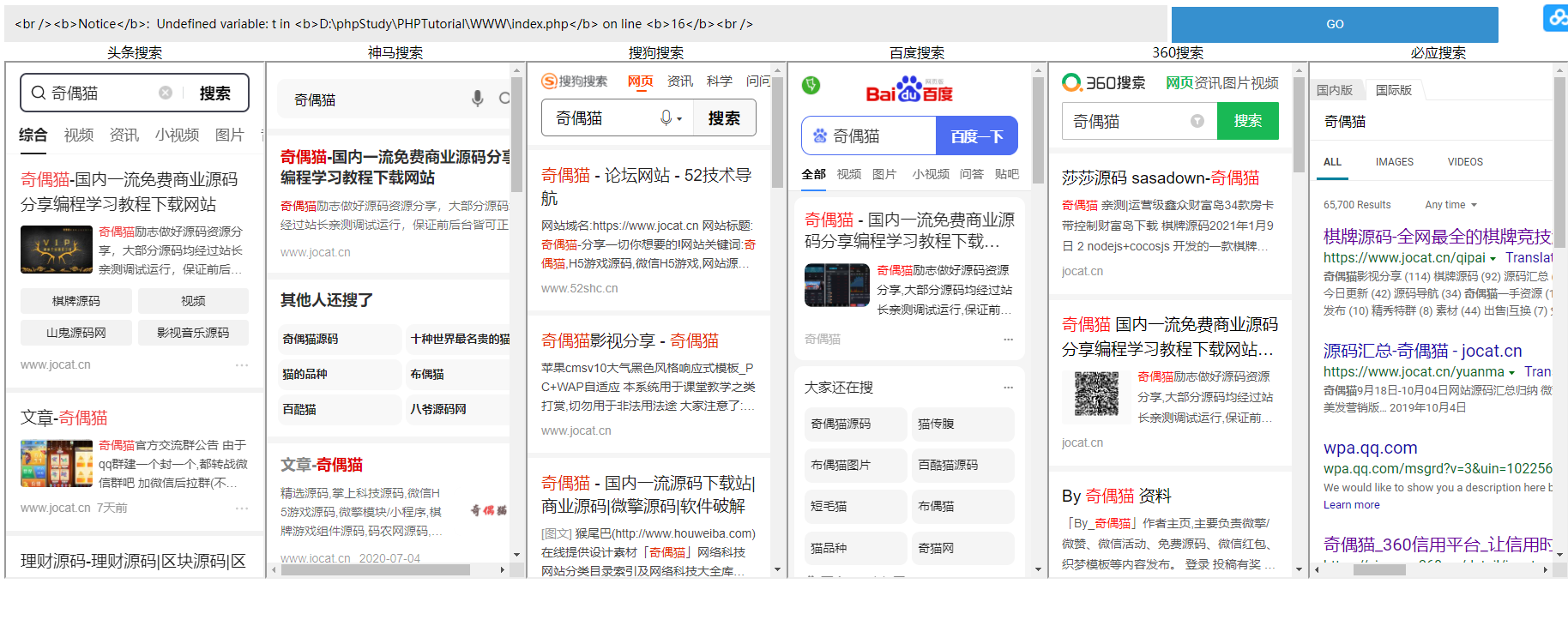The width and height of the screenshot is (1568, 644).
Task: Open the more (…) menu beside www.jocat.cn in 头条
Action: [x=242, y=365]
